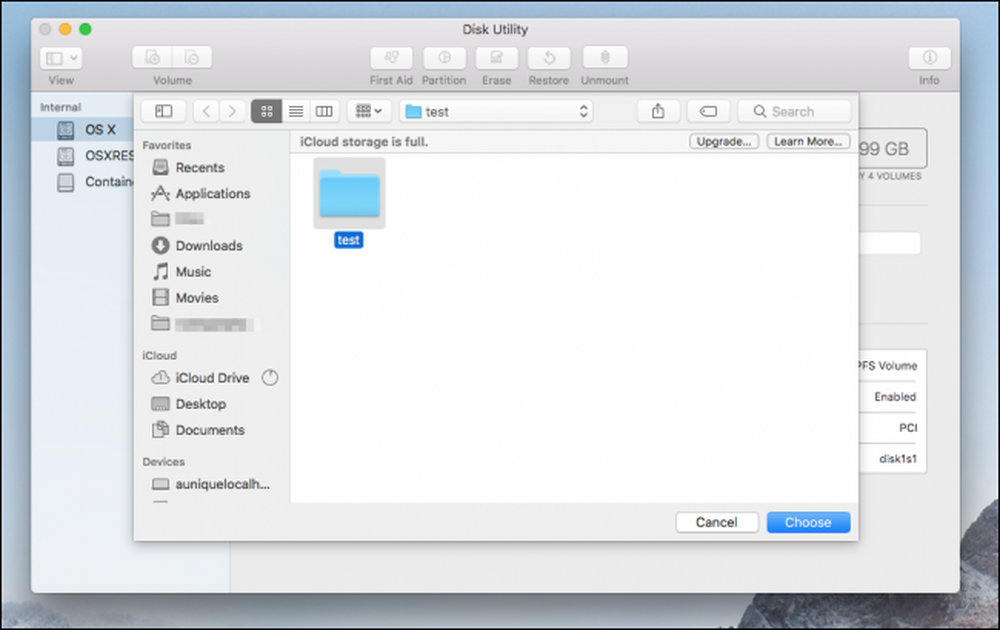Open the Info panel icon
Image resolution: width=1000 pixels, height=630 pixels.
point(929,58)
